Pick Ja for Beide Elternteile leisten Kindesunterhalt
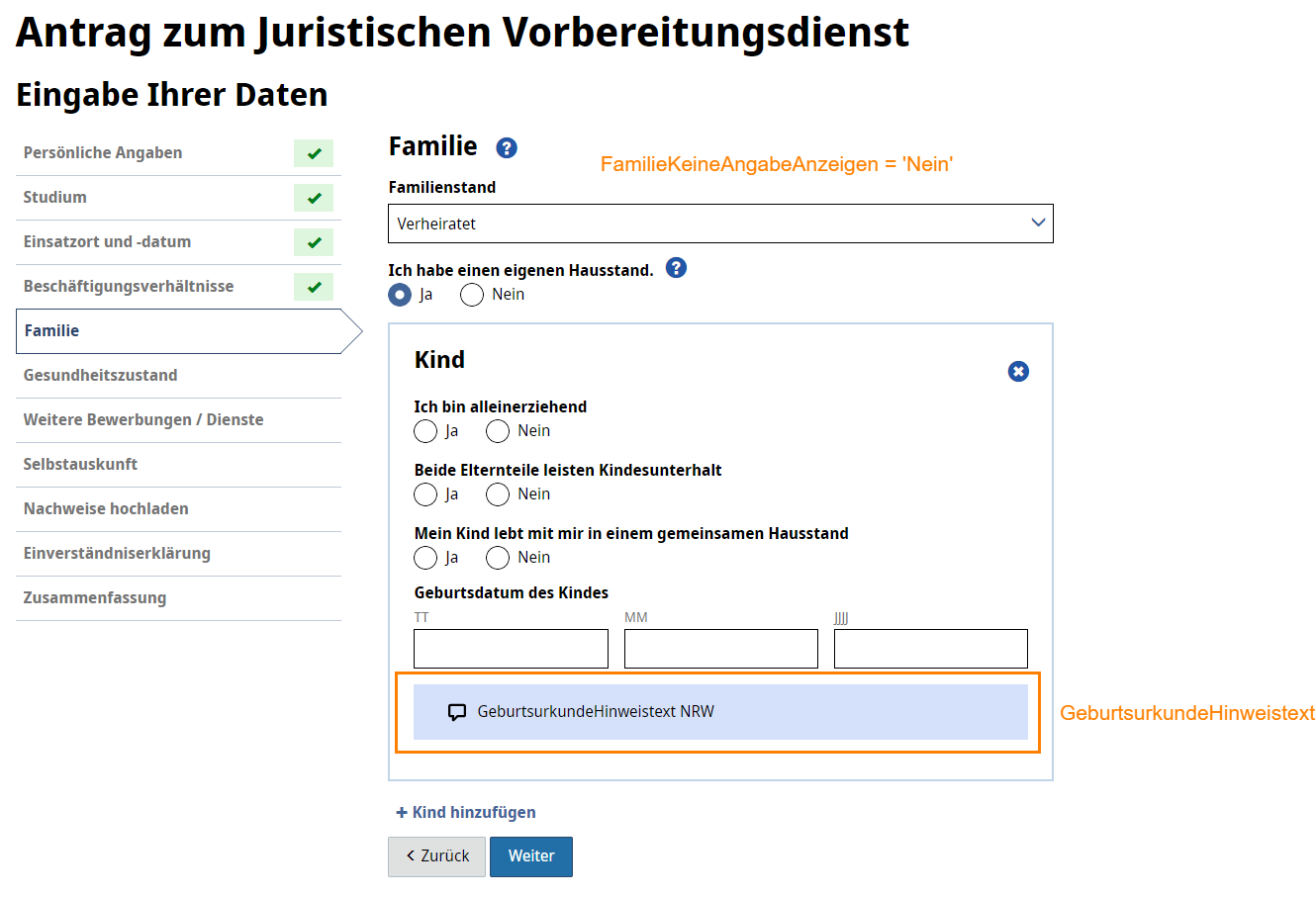 click(x=425, y=494)
